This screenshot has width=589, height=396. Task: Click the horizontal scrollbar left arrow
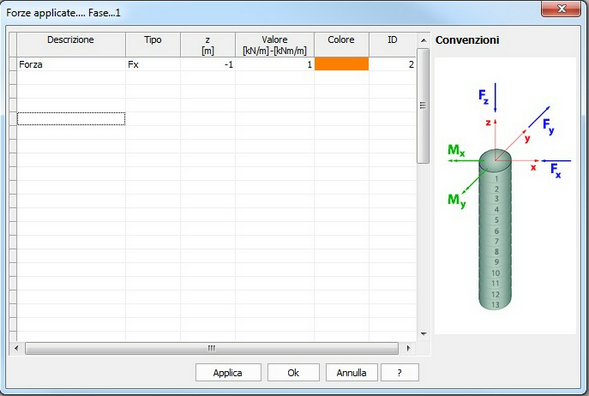pos(16,348)
